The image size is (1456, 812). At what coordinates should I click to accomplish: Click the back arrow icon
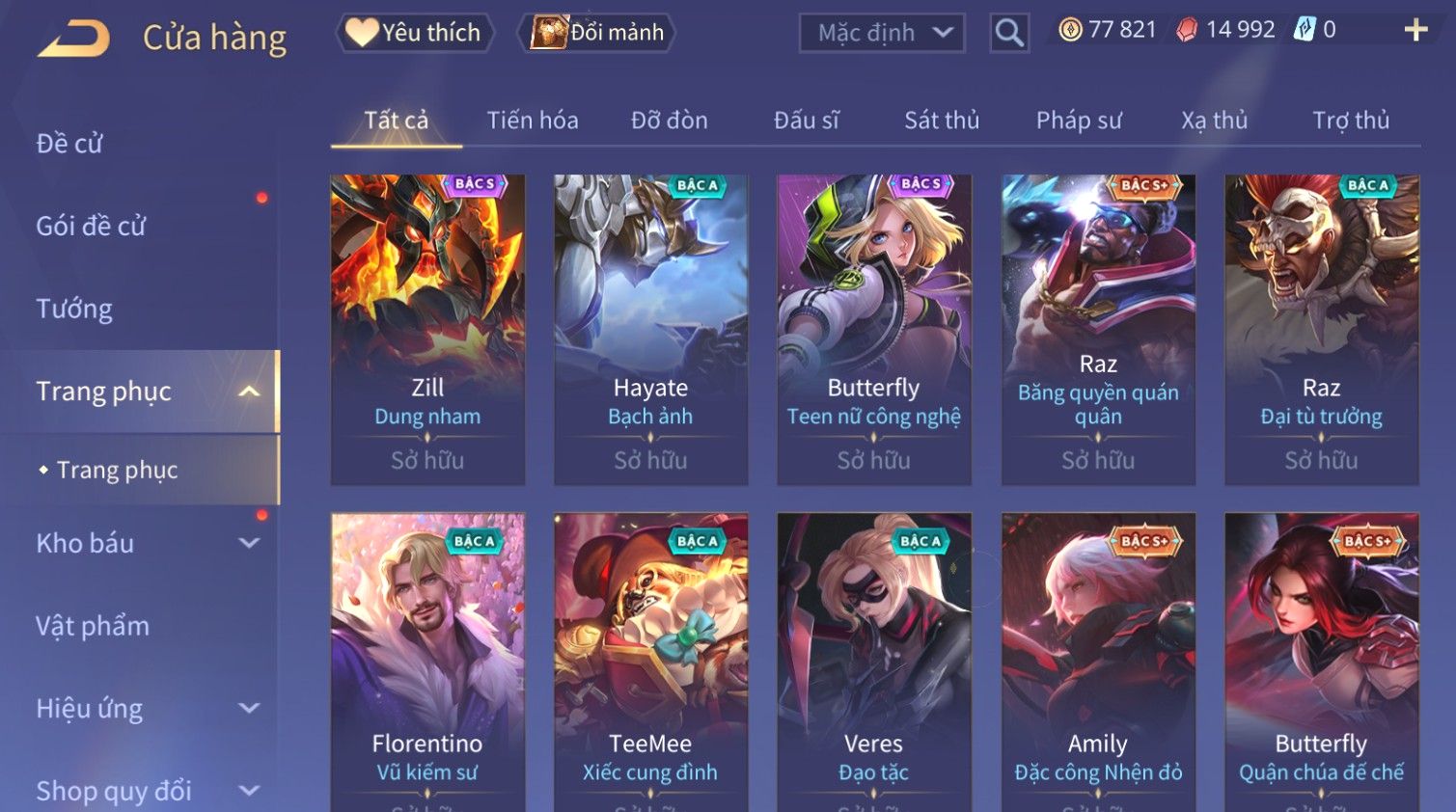tap(73, 39)
